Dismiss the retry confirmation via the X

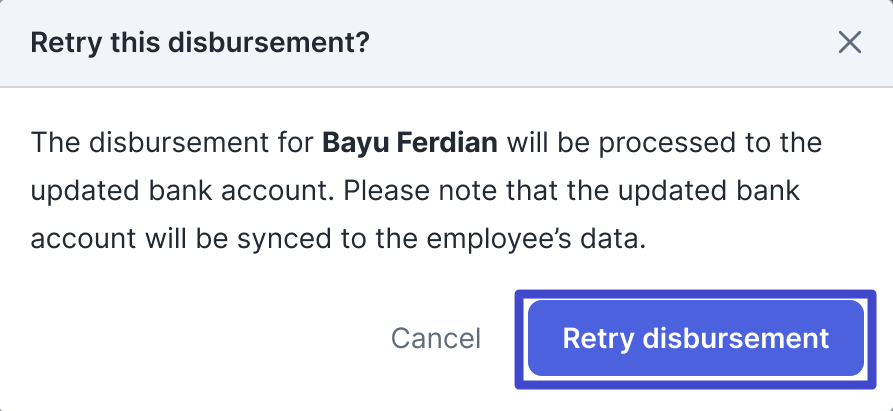[x=850, y=42]
